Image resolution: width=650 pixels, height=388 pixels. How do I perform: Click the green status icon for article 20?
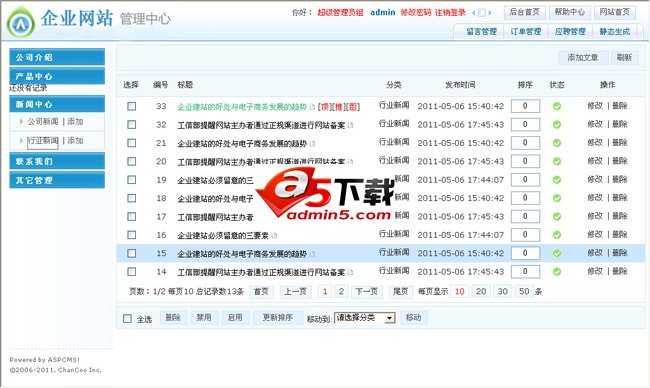click(x=557, y=161)
